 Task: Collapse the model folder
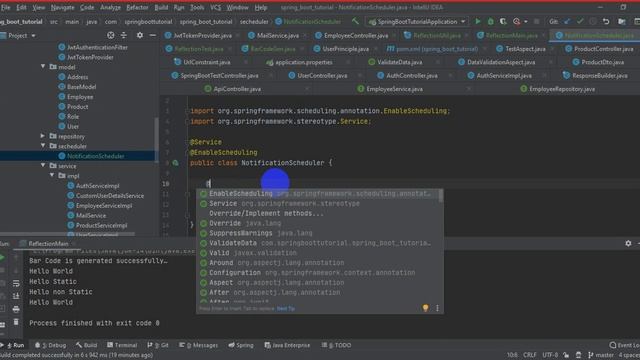[43, 66]
